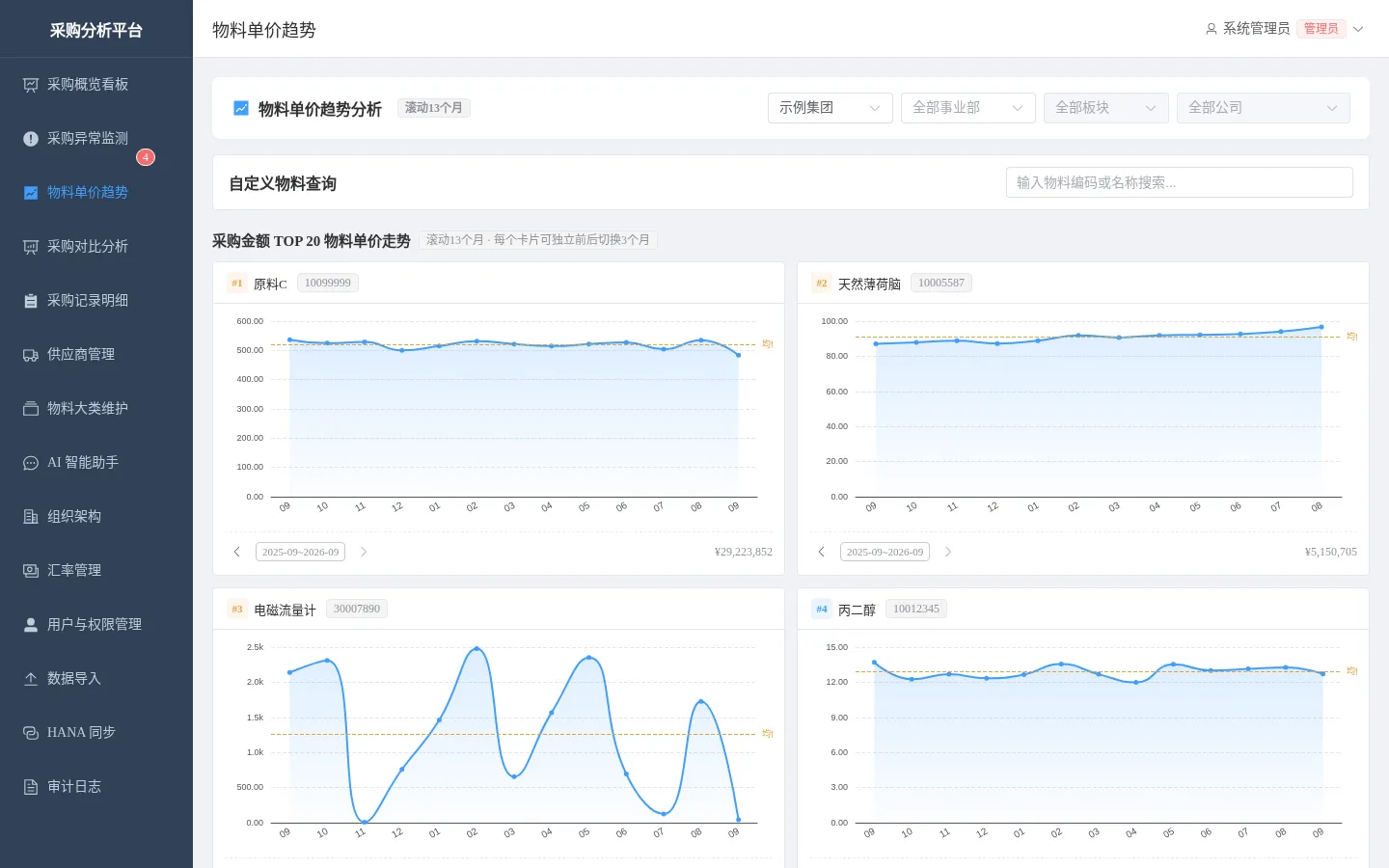Click the 采购异常监测 alert icon
1389x868 pixels.
click(x=31, y=139)
